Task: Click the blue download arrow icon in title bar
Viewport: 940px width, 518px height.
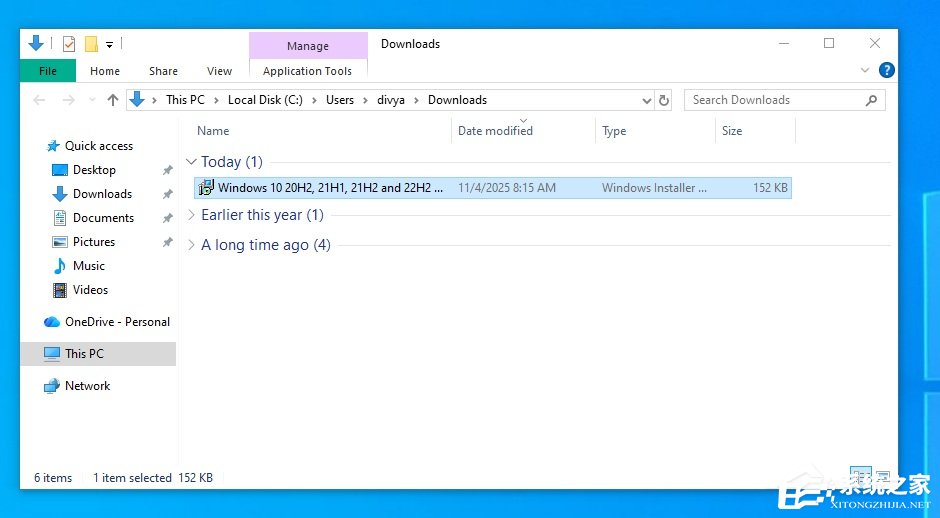Action: (36, 43)
